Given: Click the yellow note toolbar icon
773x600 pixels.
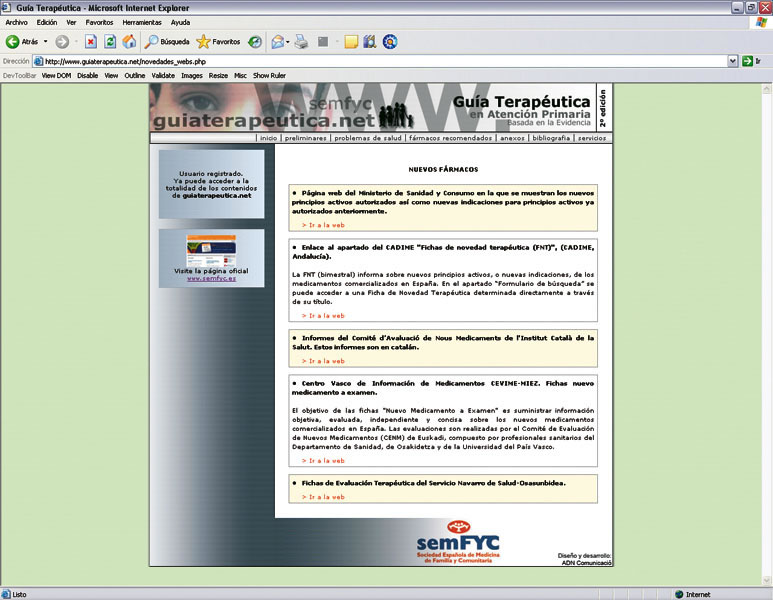Looking at the screenshot, I should pos(351,42).
